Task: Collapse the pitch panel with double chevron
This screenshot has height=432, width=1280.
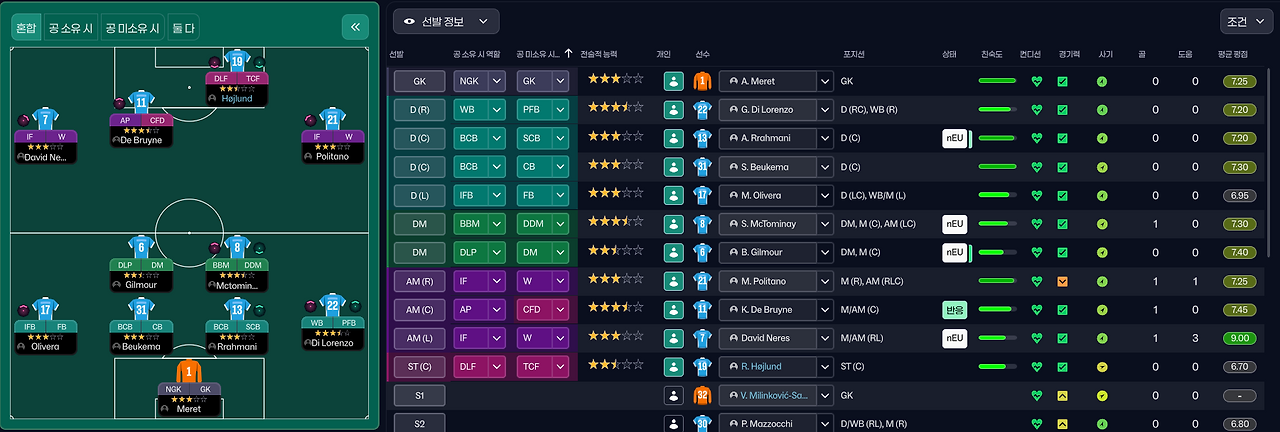Action: pyautogui.click(x=355, y=27)
